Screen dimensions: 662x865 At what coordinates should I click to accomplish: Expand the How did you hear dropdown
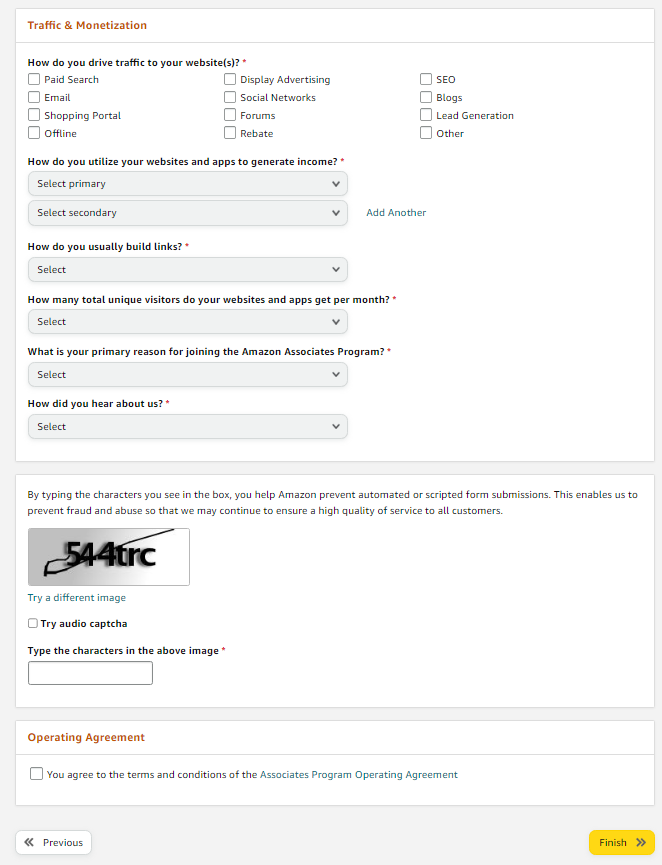pyautogui.click(x=187, y=426)
